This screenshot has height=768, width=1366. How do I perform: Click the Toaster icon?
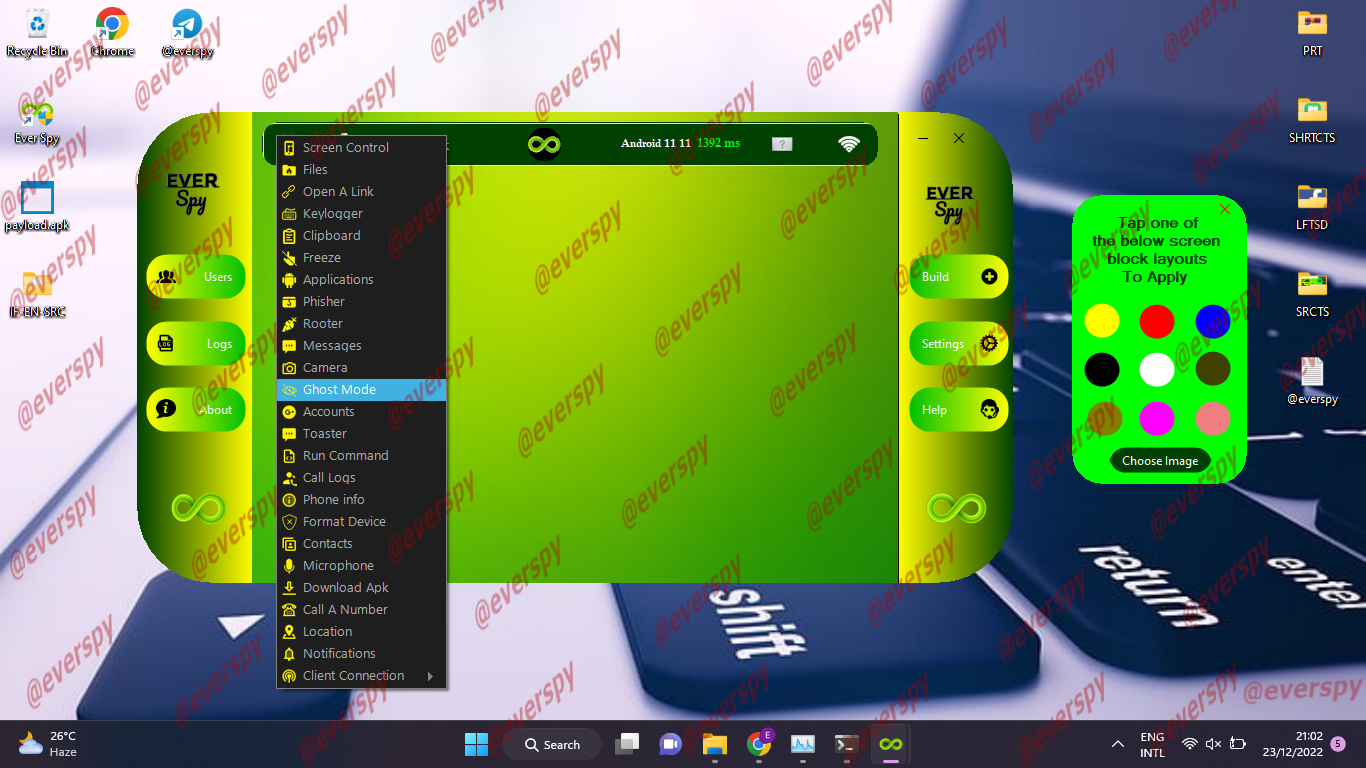[x=289, y=433]
